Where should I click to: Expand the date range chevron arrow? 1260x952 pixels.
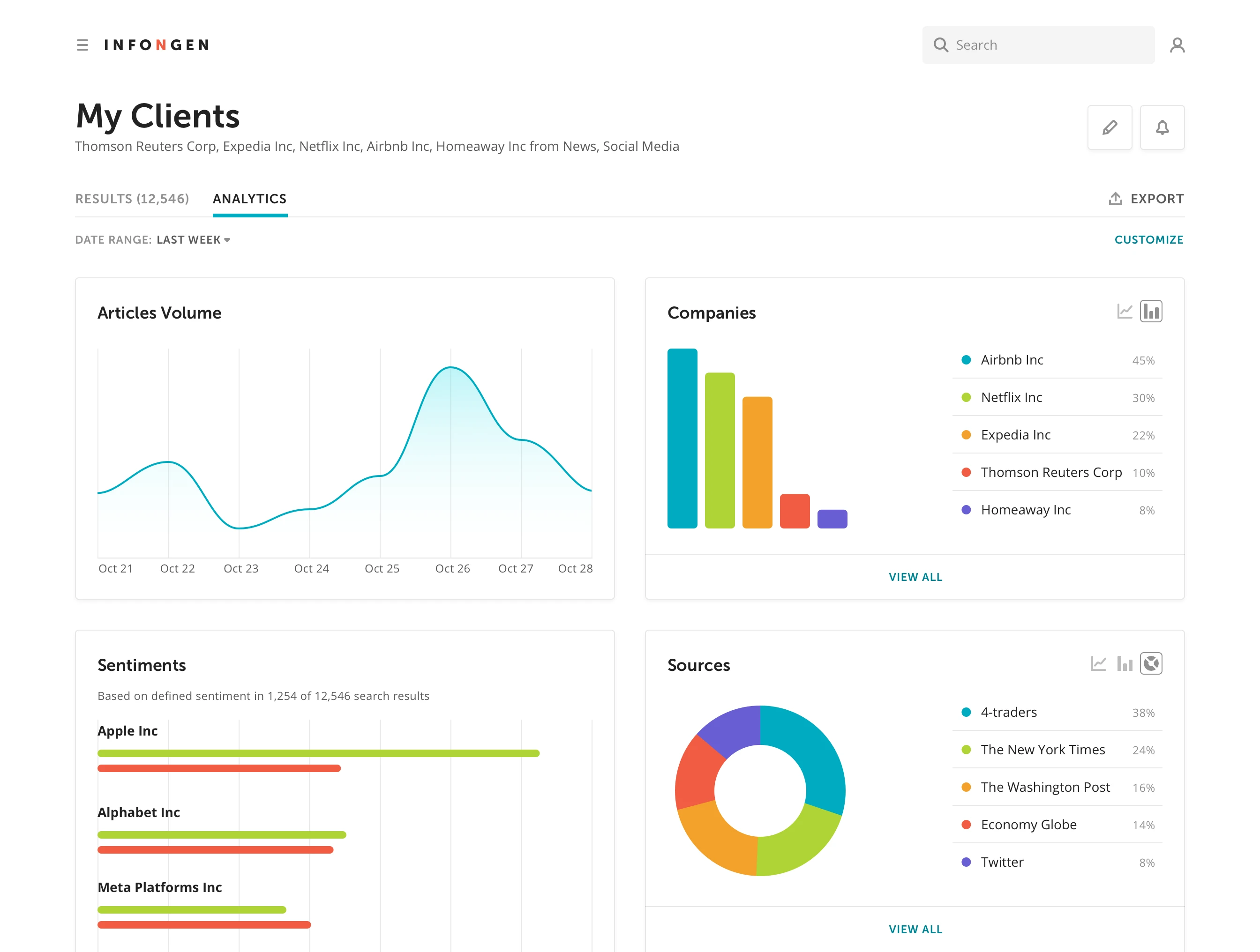pos(228,240)
